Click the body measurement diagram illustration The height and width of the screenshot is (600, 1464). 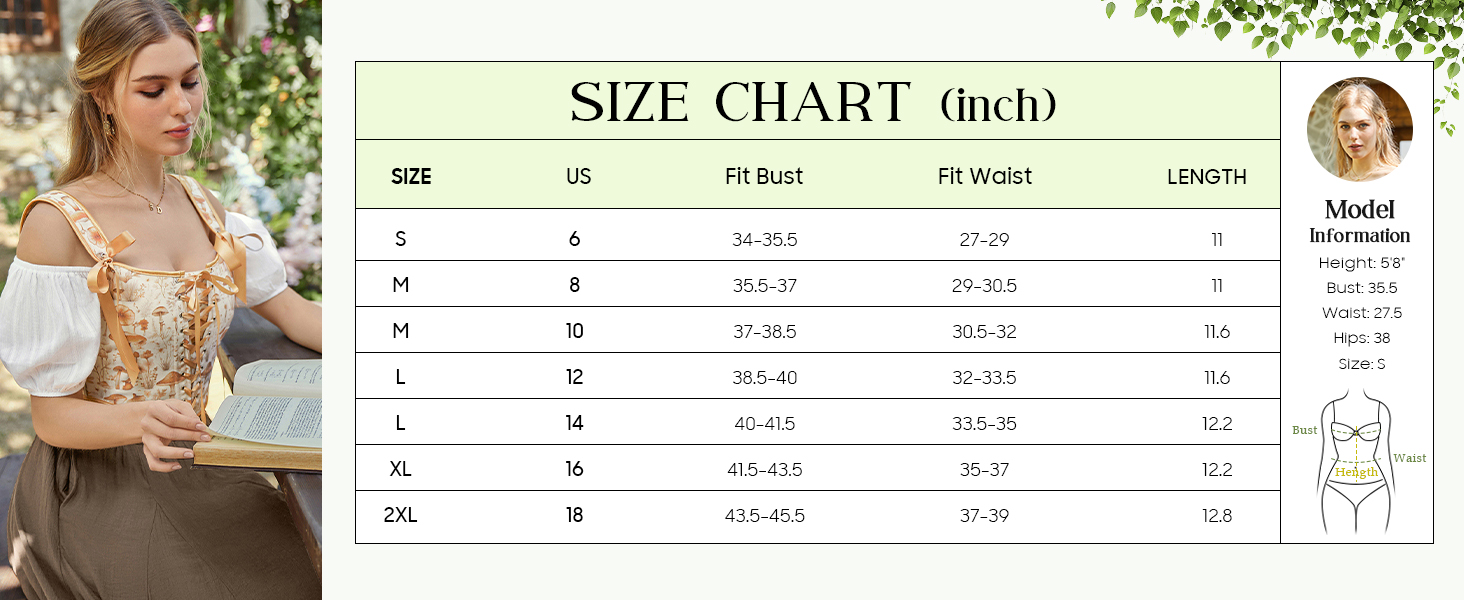(x=1359, y=464)
